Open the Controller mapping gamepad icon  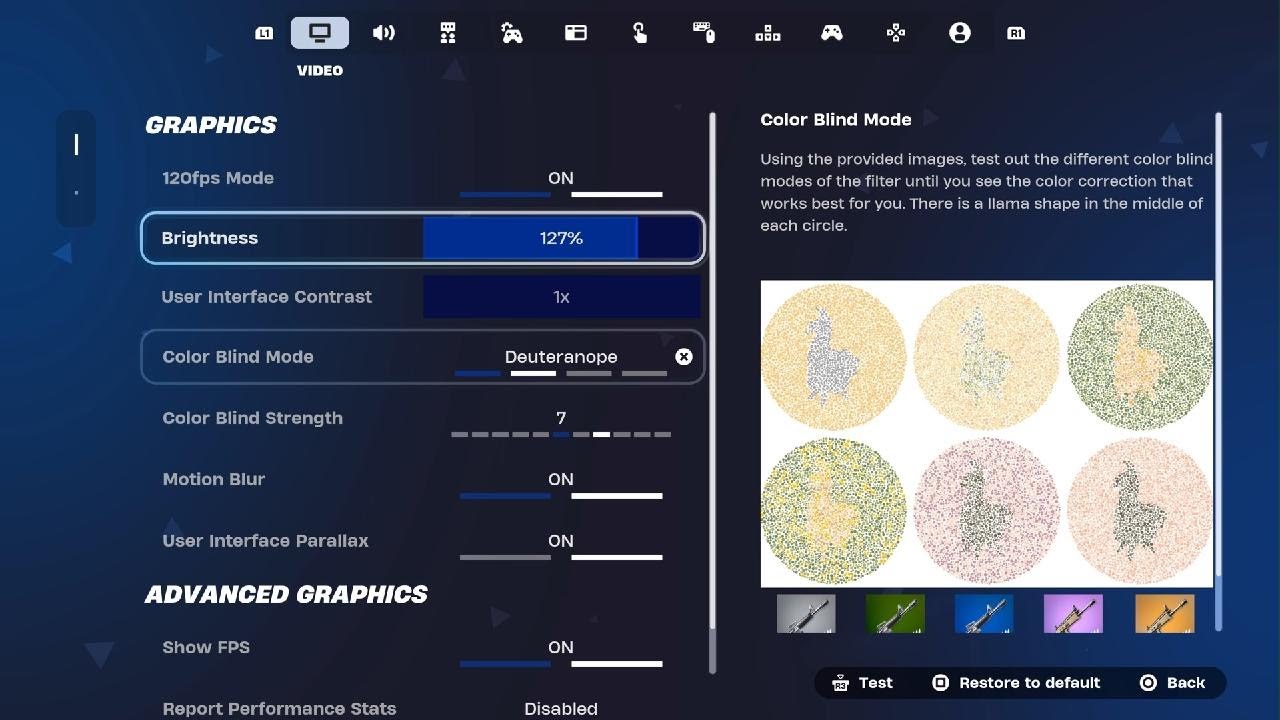coord(832,33)
